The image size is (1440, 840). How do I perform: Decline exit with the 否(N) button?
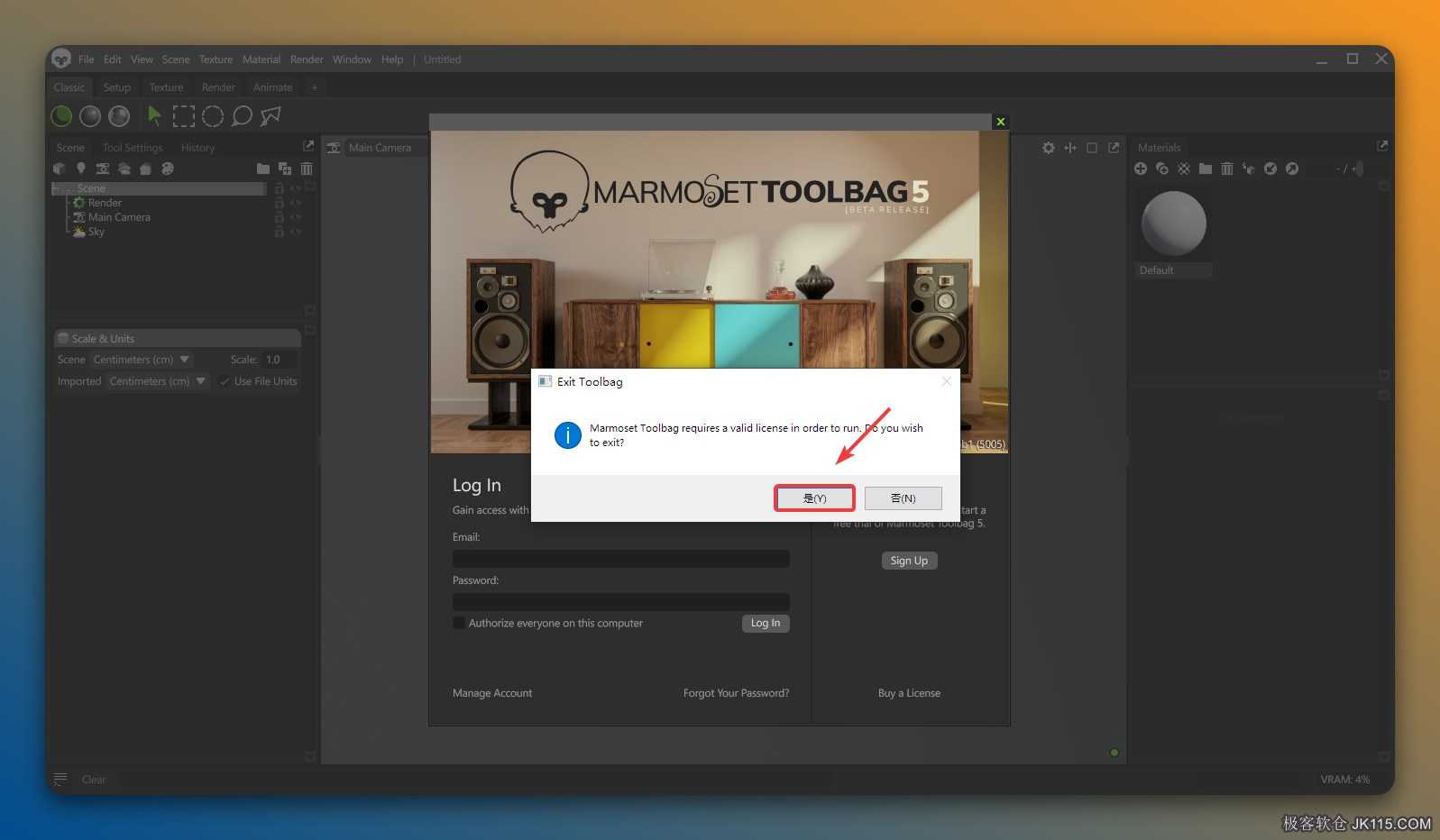pyautogui.click(x=903, y=498)
